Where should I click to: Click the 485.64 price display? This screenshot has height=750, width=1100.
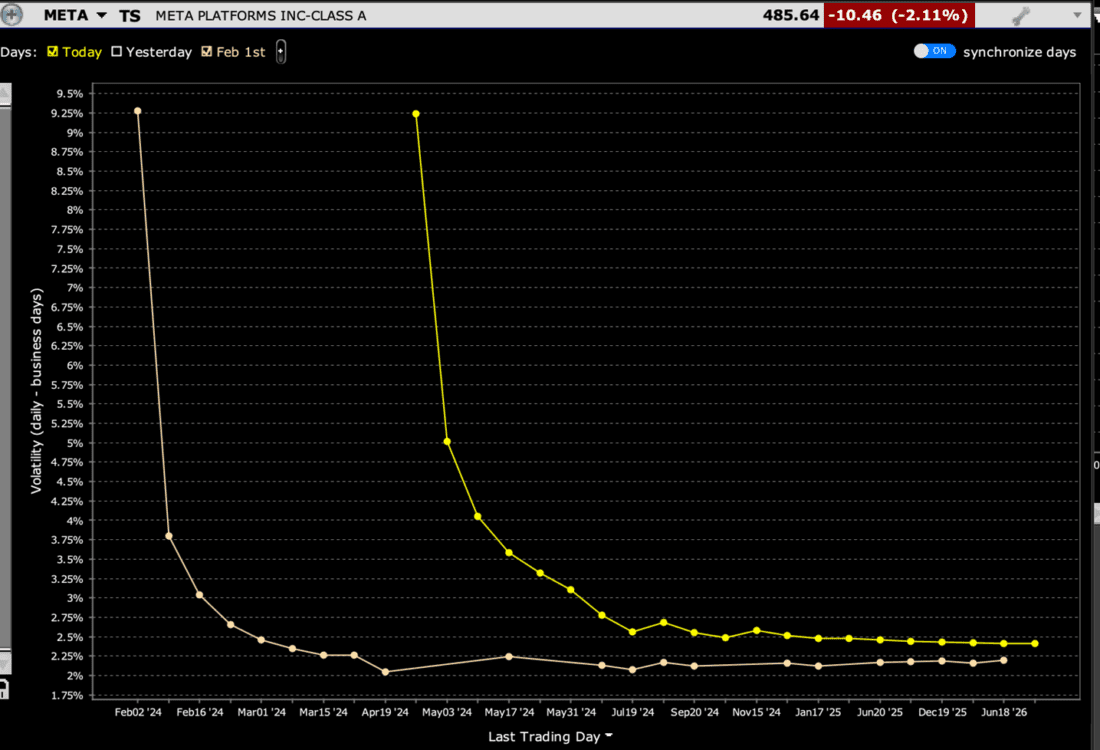790,15
